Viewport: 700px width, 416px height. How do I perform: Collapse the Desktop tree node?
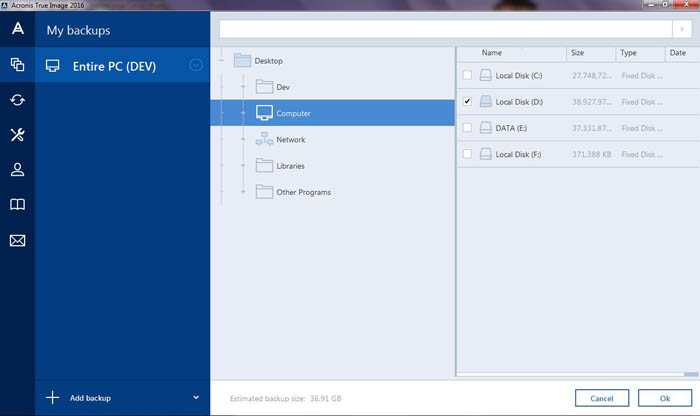[221, 60]
